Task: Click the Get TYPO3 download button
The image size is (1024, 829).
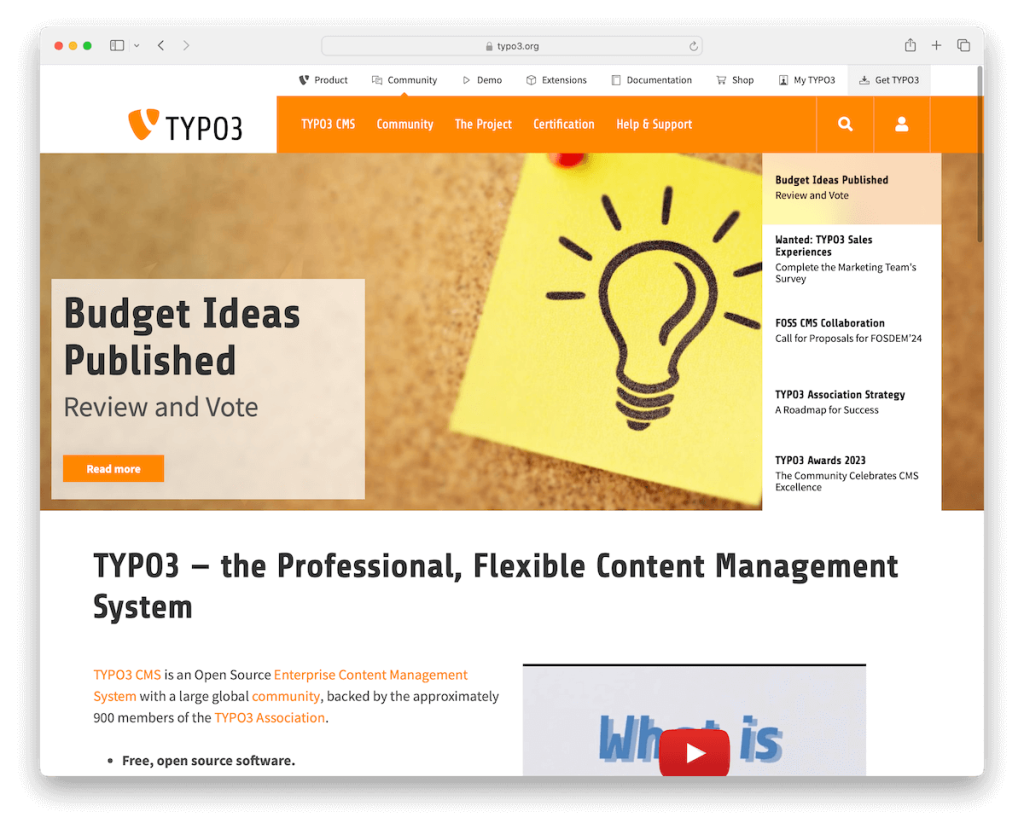Action: click(889, 80)
